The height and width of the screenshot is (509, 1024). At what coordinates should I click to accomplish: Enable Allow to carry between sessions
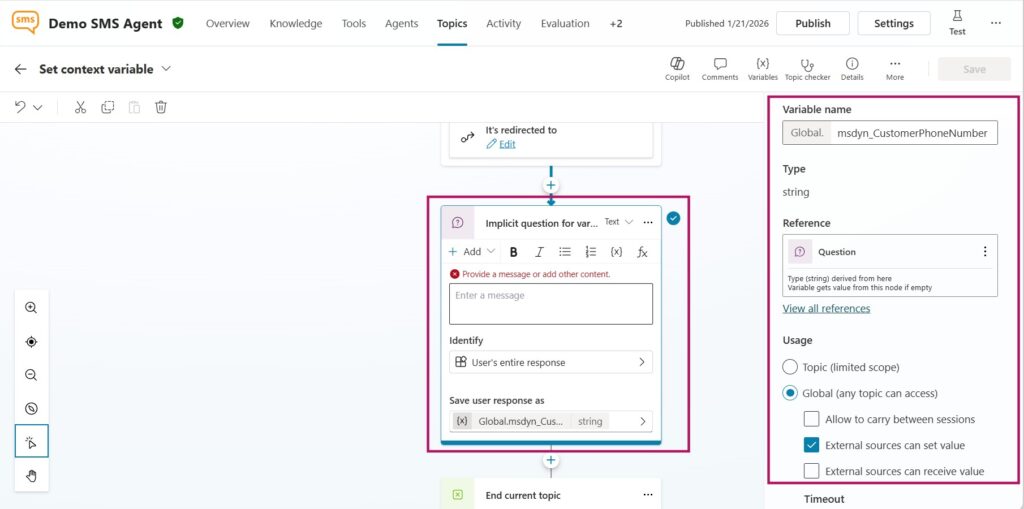click(x=812, y=419)
